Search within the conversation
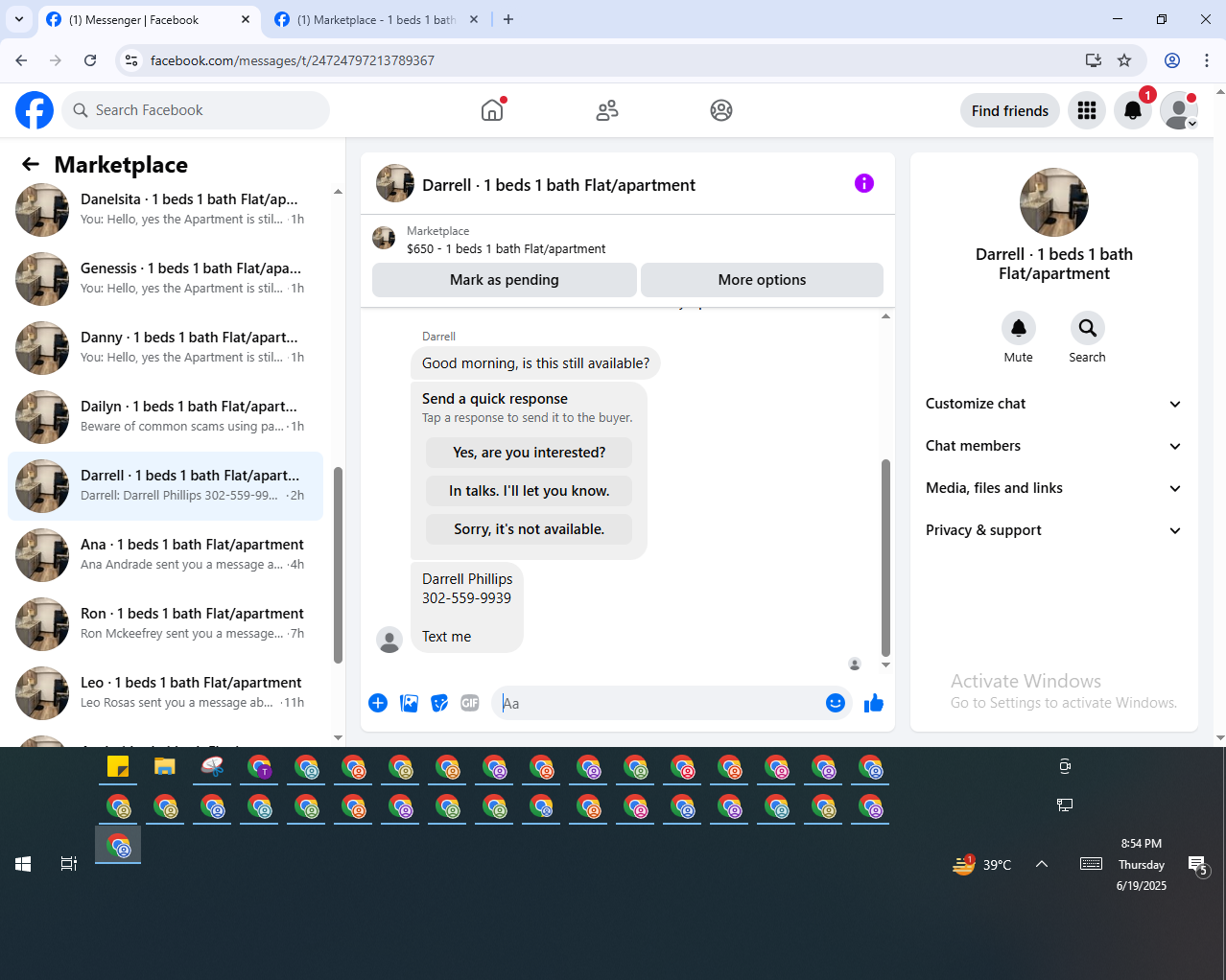This screenshot has height=980, width=1226. pos(1088,328)
